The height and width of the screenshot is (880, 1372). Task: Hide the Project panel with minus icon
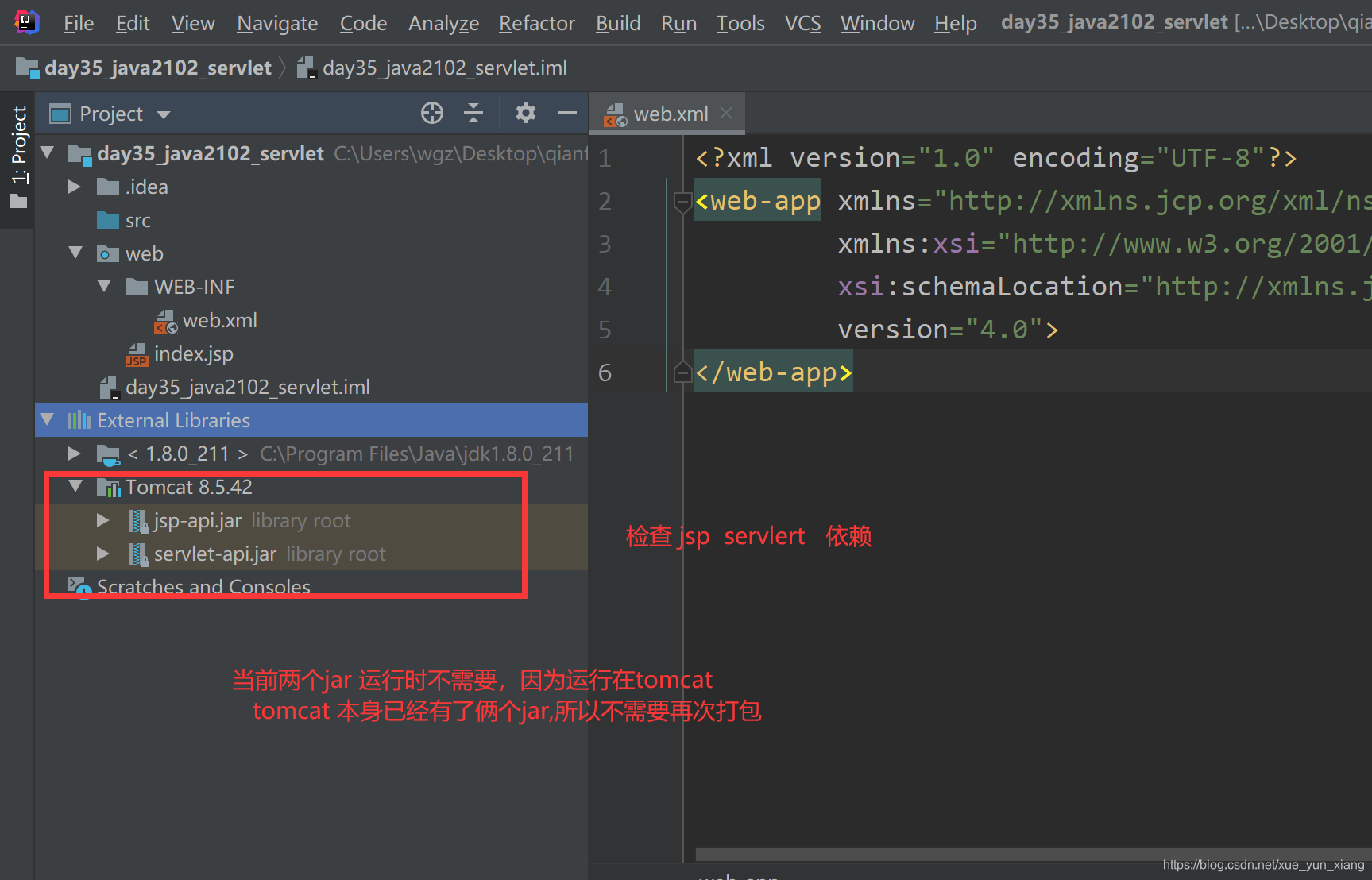566,114
